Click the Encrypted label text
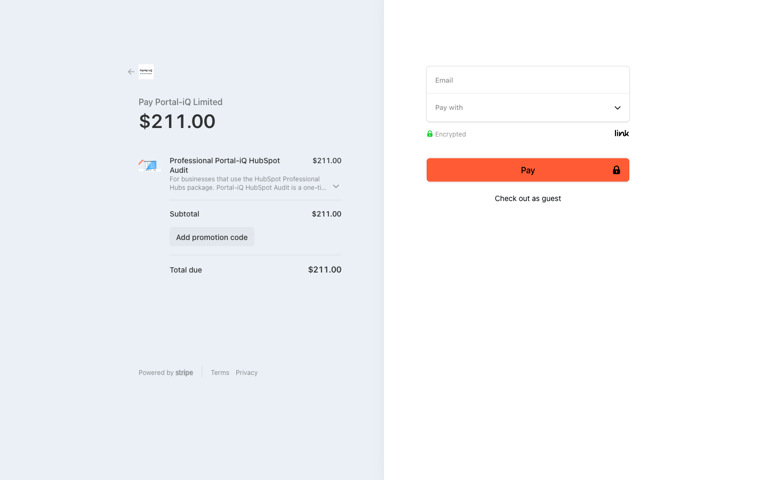The image size is (768, 480). pyautogui.click(x=451, y=134)
